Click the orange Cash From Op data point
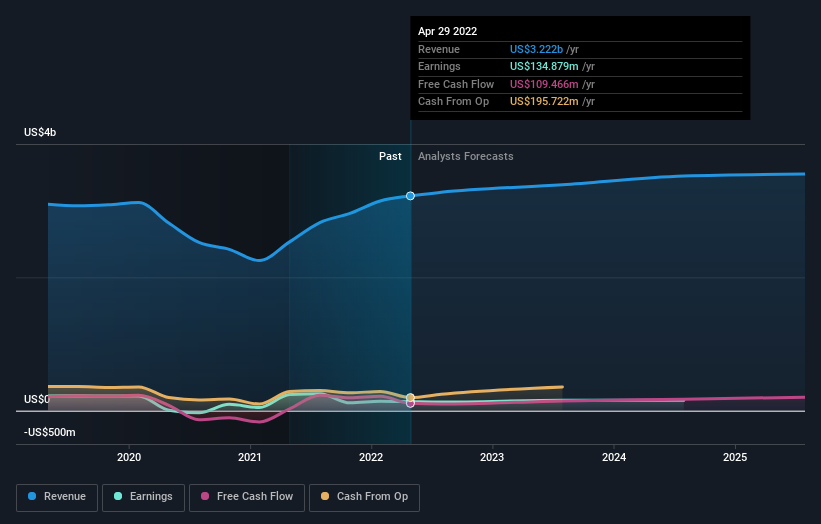Image resolution: width=821 pixels, height=524 pixels. click(410, 397)
